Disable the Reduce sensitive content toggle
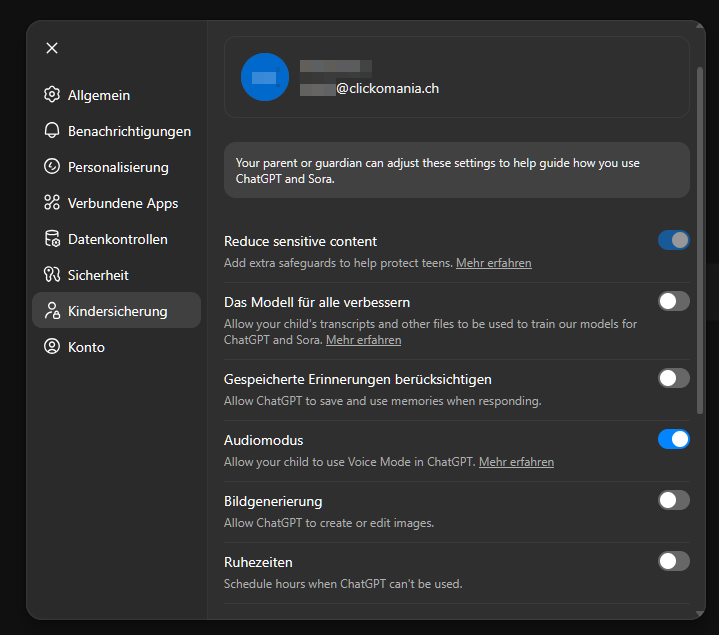 click(673, 240)
